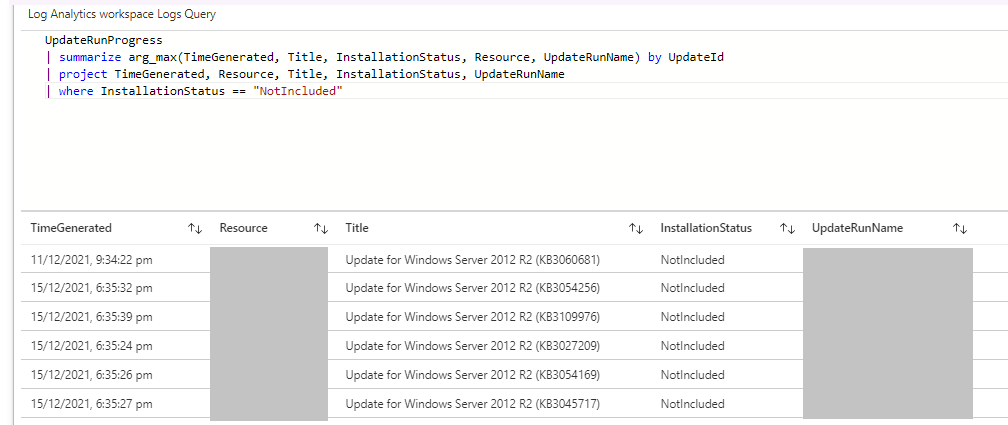Select the 11/12/2021, 9:34:22 pm timestamp cell

(91, 260)
